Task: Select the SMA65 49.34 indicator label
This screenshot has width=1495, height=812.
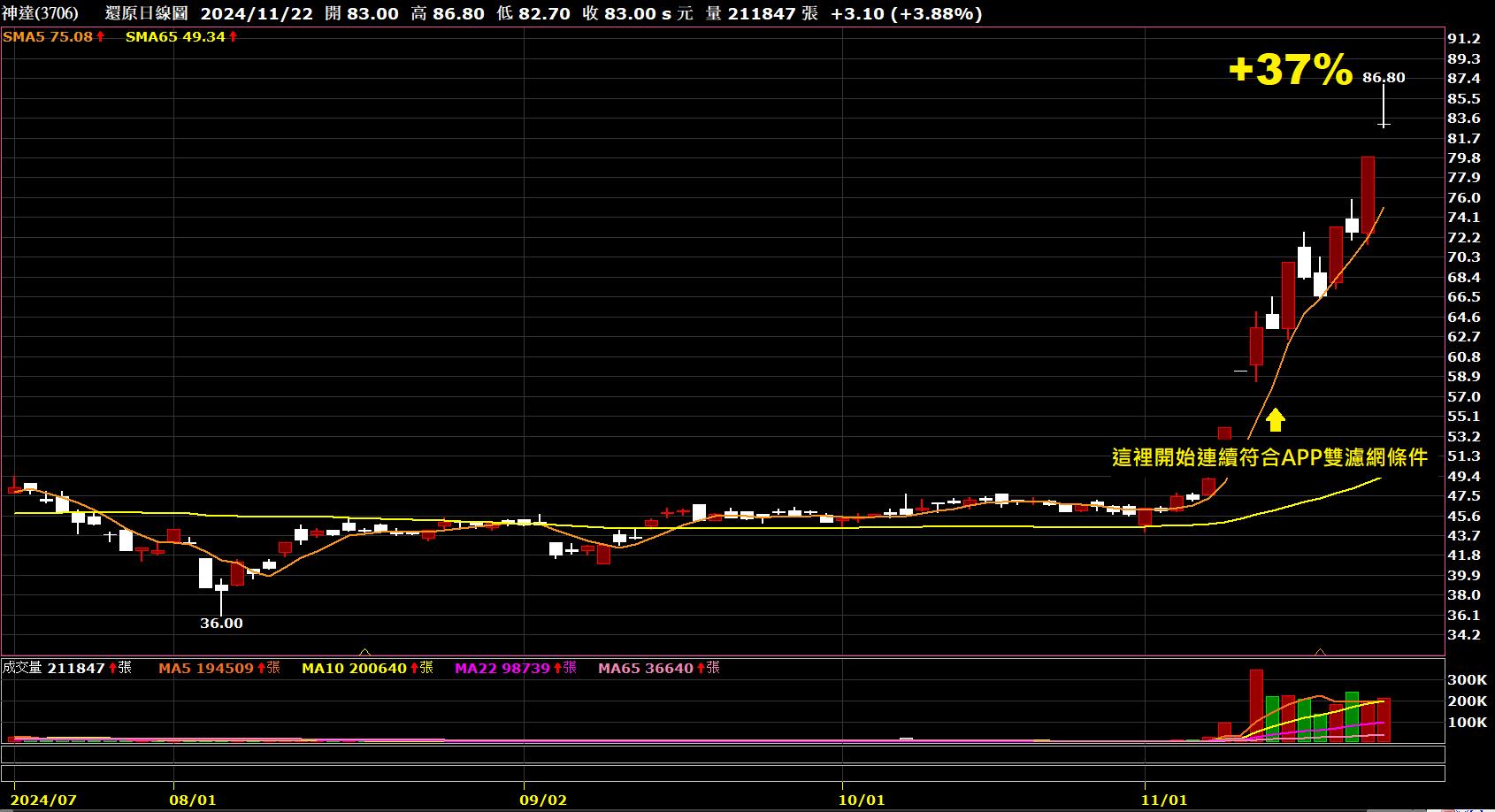Action: pyautogui.click(x=175, y=37)
